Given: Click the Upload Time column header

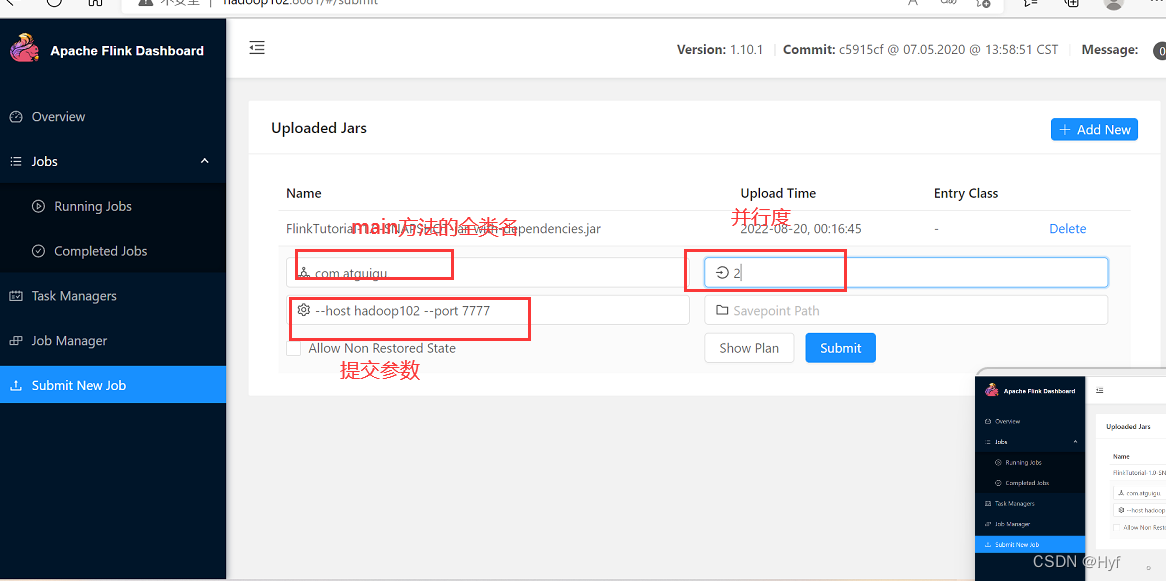Looking at the screenshot, I should (778, 193).
